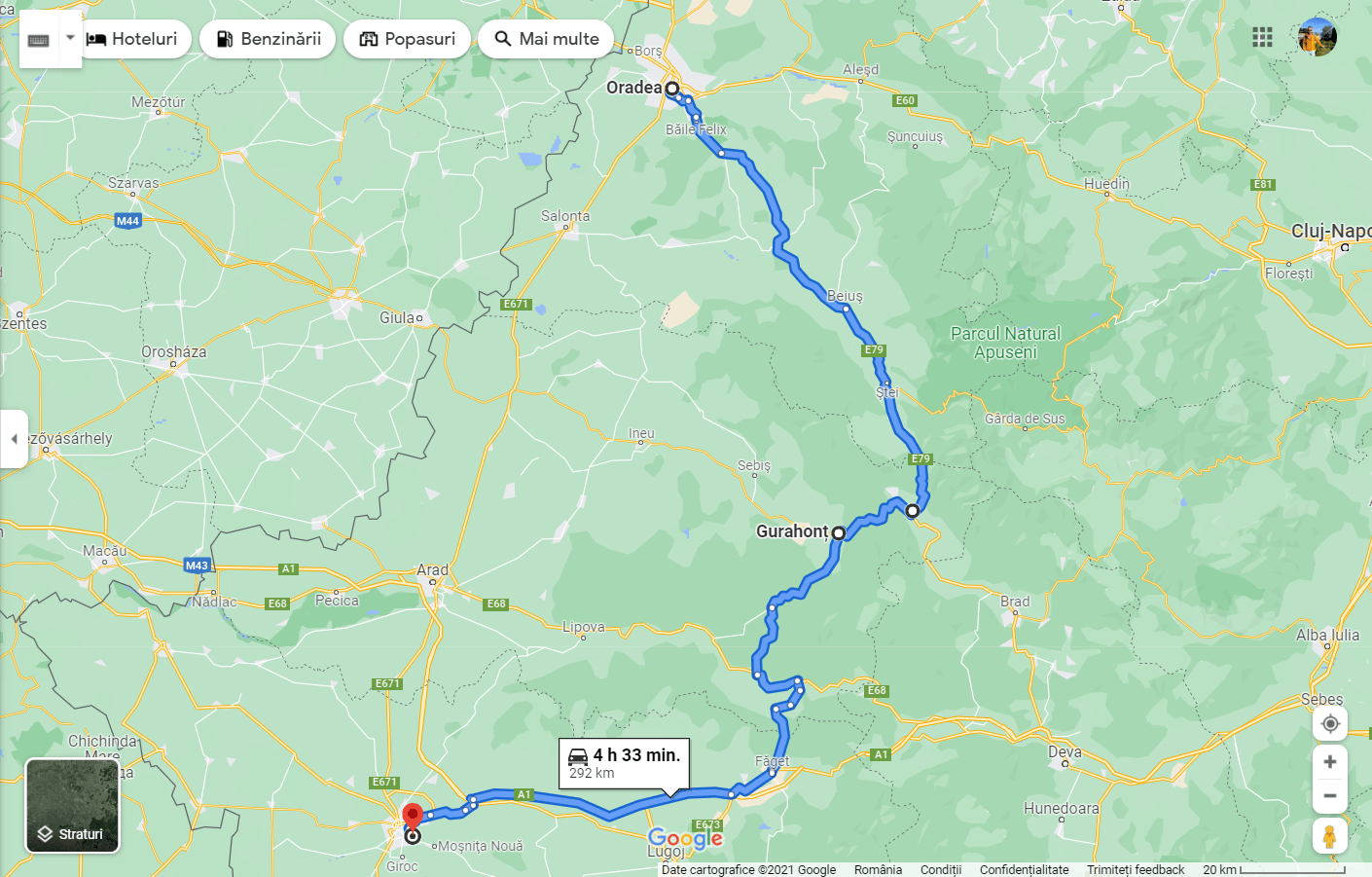Image resolution: width=1372 pixels, height=877 pixels.
Task: Click Trimiteți feedback link
Action: coord(1136,869)
